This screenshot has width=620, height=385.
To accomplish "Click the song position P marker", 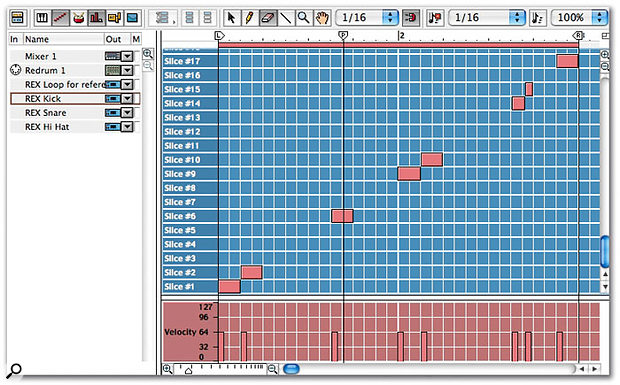I will click(343, 36).
